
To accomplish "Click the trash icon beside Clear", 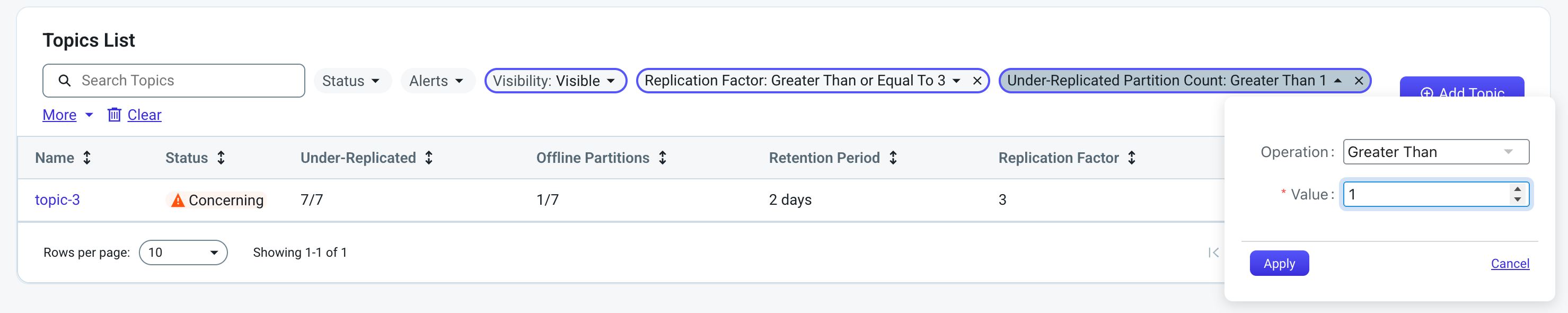I will point(114,115).
